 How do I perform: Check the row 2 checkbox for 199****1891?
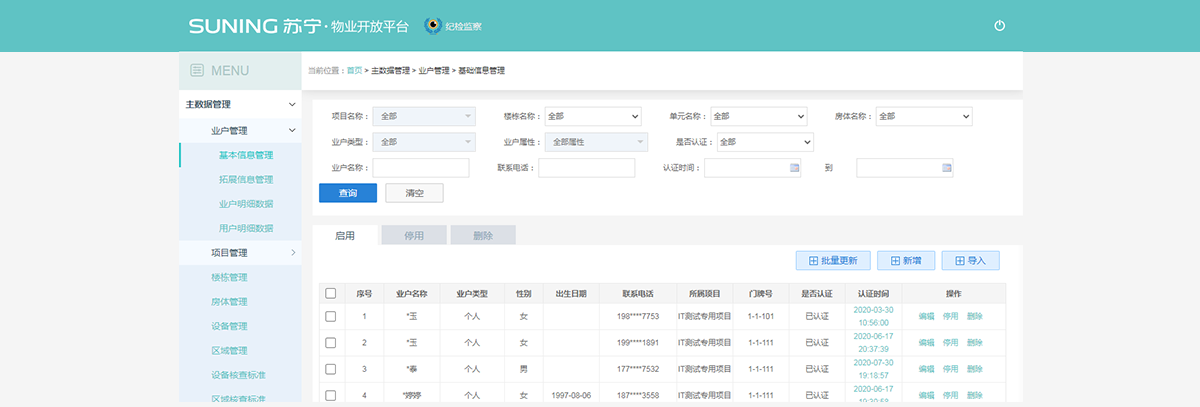[331, 342]
